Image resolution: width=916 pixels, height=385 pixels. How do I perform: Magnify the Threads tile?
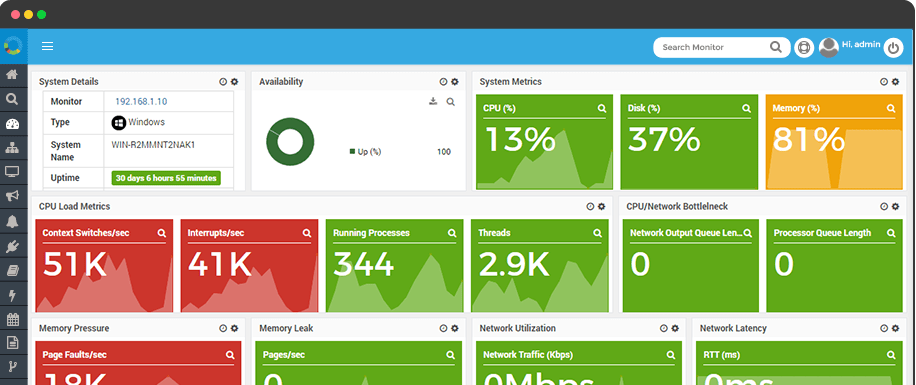[597, 233]
